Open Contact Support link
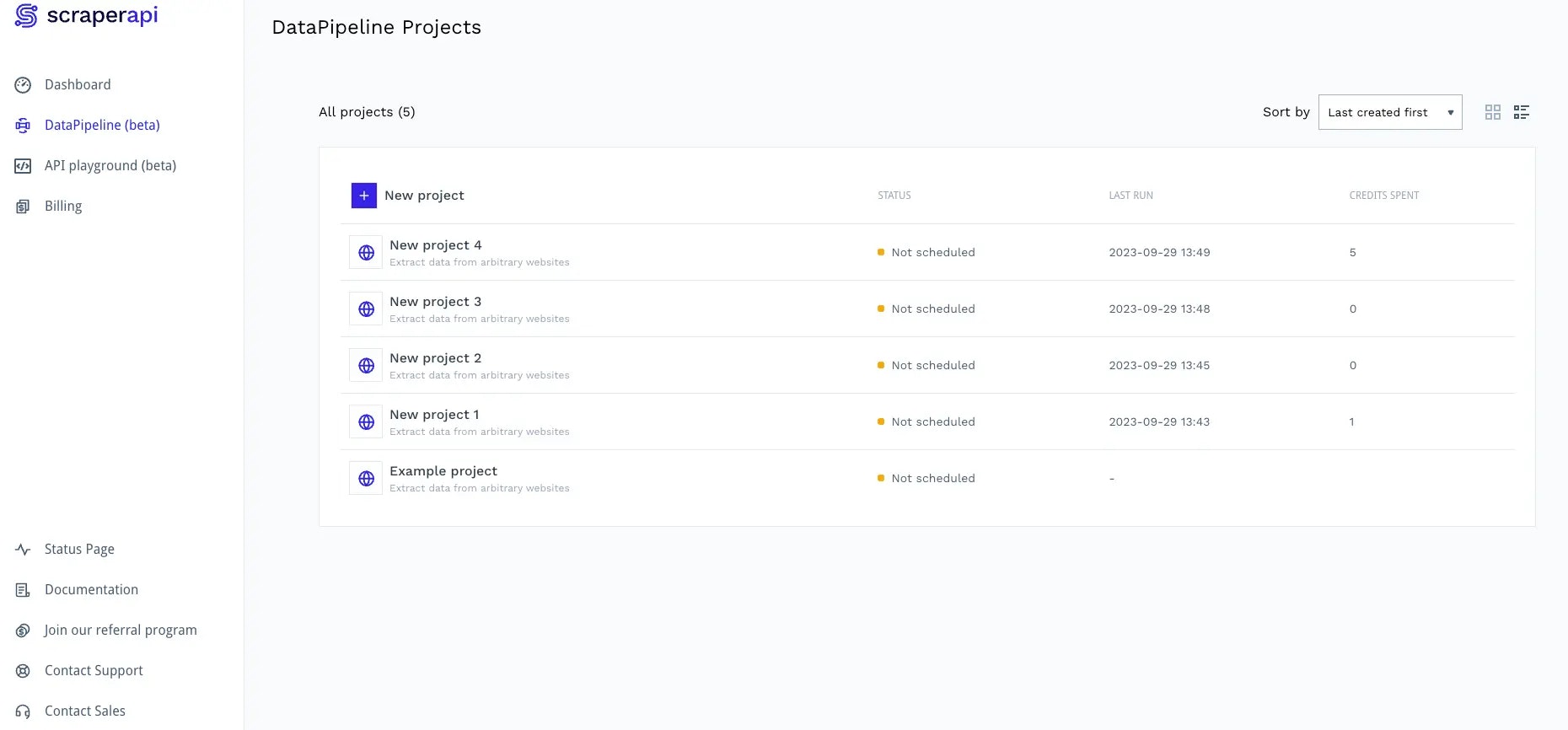1568x730 pixels. coord(94,670)
